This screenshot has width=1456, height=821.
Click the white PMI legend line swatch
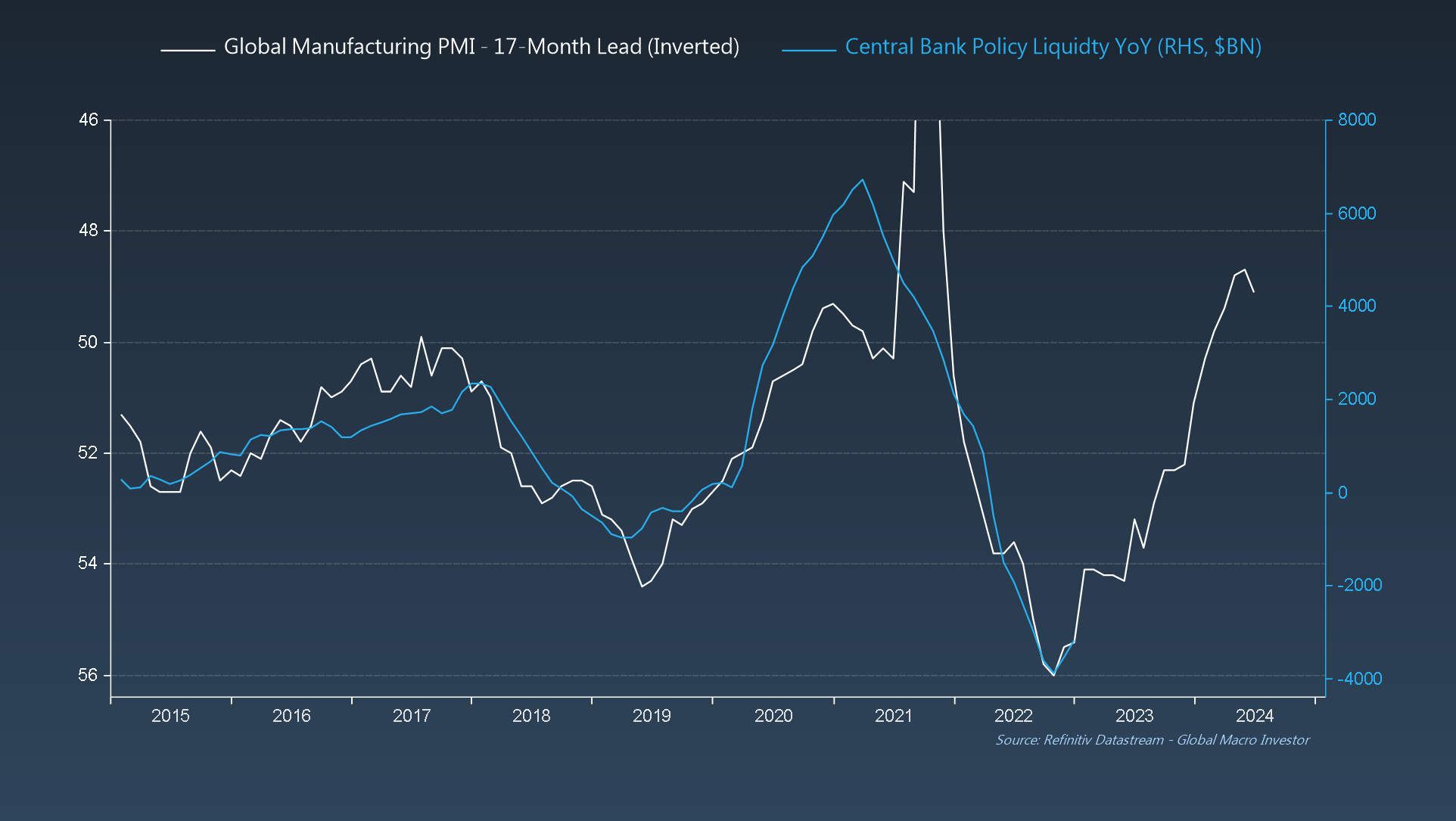point(188,50)
